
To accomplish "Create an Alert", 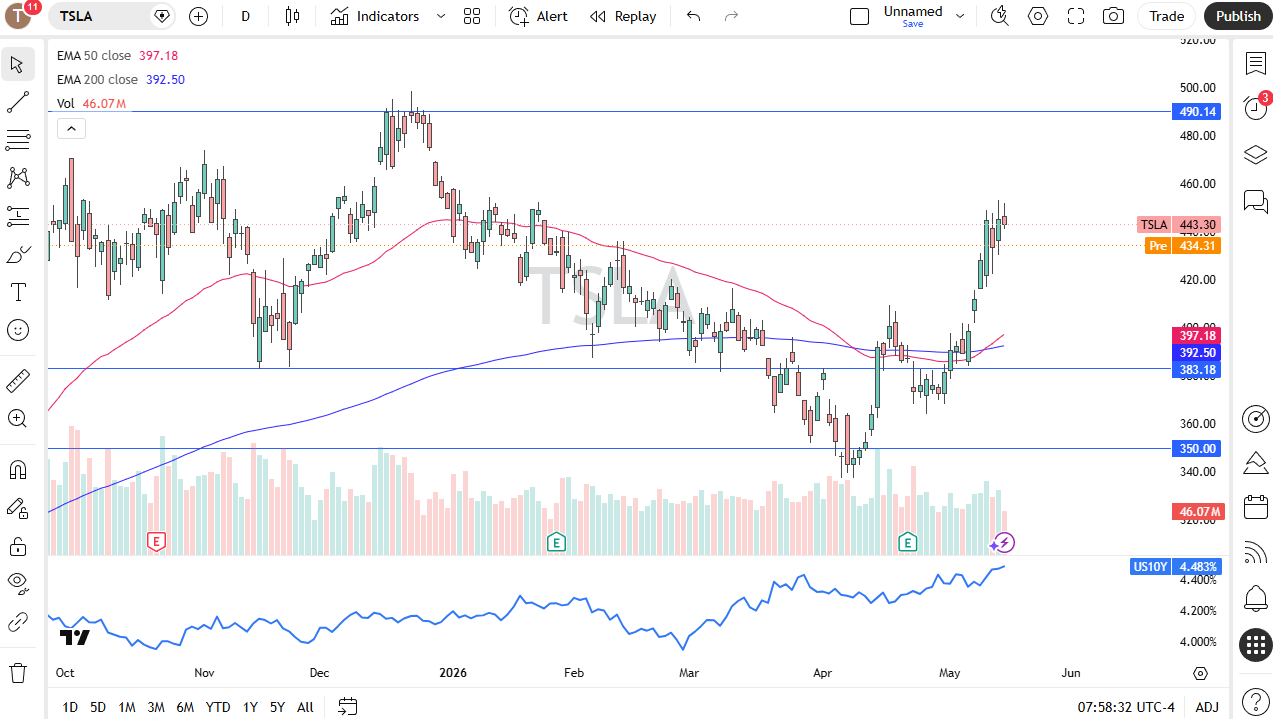I will pos(538,16).
